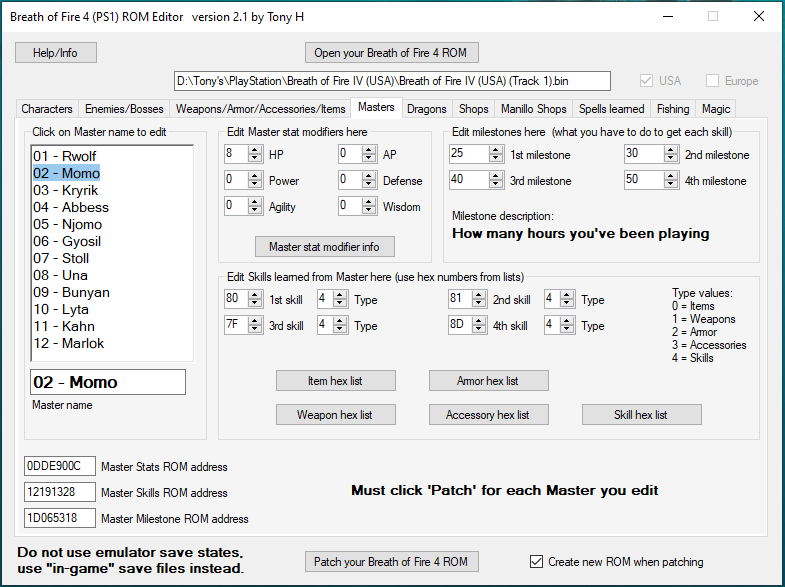
Task: Switch to the Magic tab
Action: (716, 109)
